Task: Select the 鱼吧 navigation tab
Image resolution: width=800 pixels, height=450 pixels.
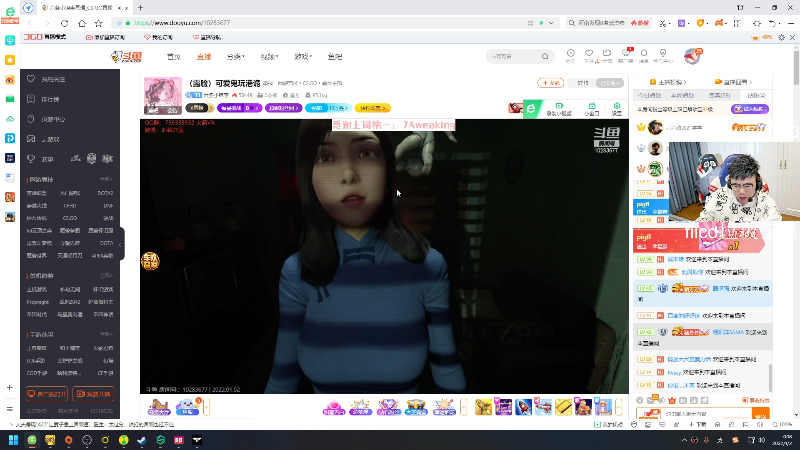Action: (x=335, y=57)
